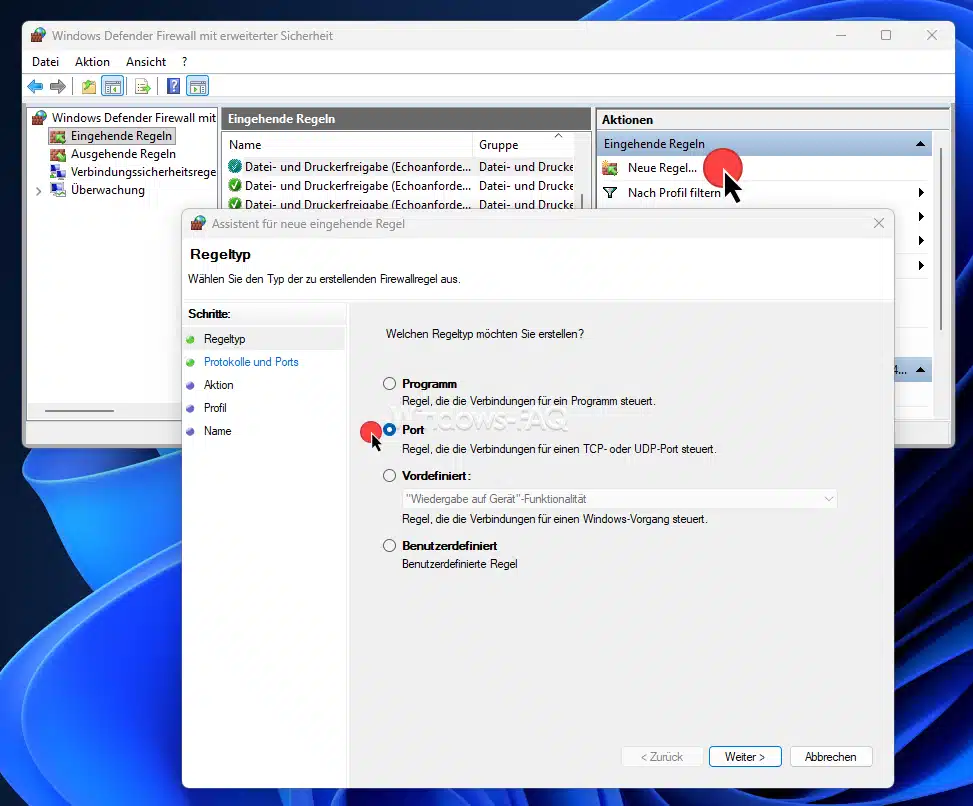Select Verbindungssicherheitsregeln in the tree
The image size is (973, 806).
143,172
